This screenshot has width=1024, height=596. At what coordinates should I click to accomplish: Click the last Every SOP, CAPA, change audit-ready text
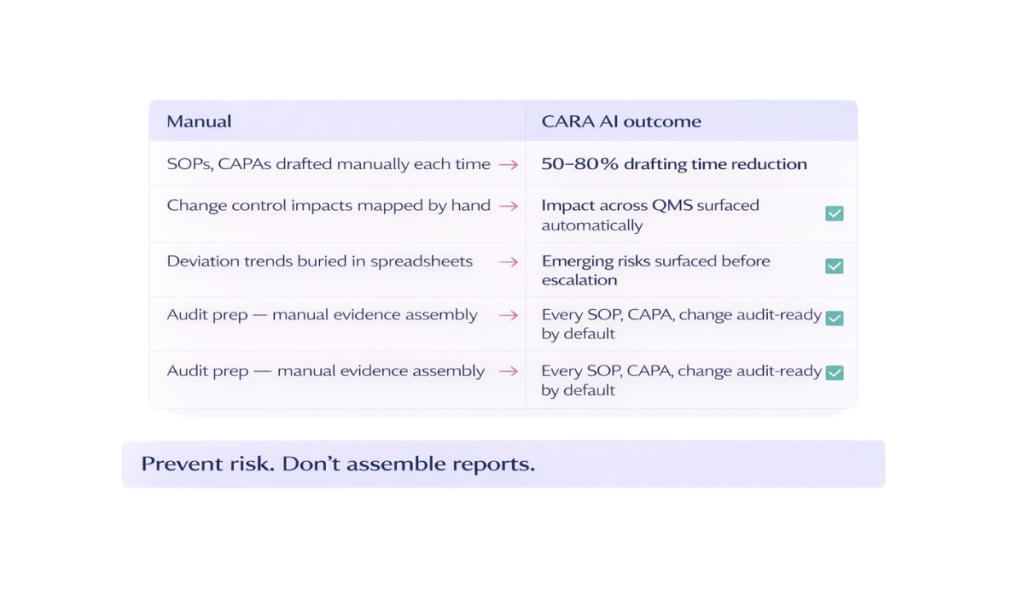(x=681, y=380)
